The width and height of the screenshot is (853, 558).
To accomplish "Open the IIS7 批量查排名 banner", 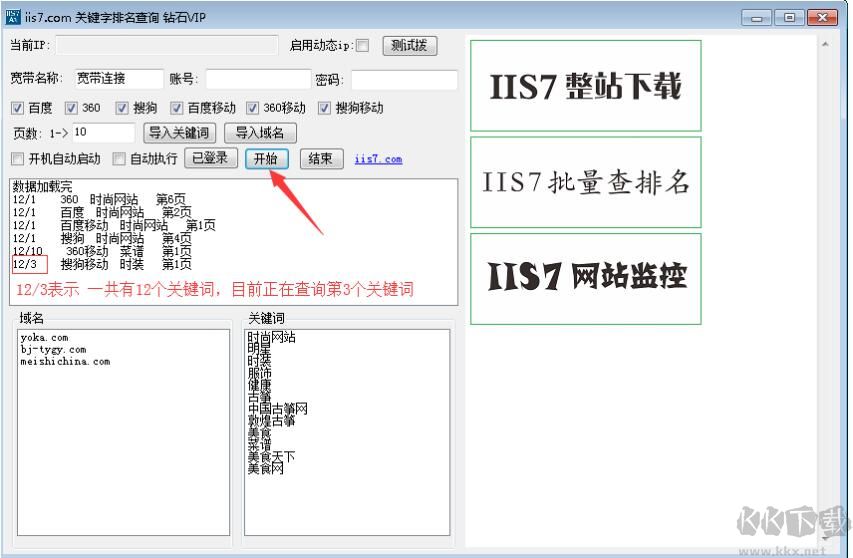I will [x=585, y=182].
